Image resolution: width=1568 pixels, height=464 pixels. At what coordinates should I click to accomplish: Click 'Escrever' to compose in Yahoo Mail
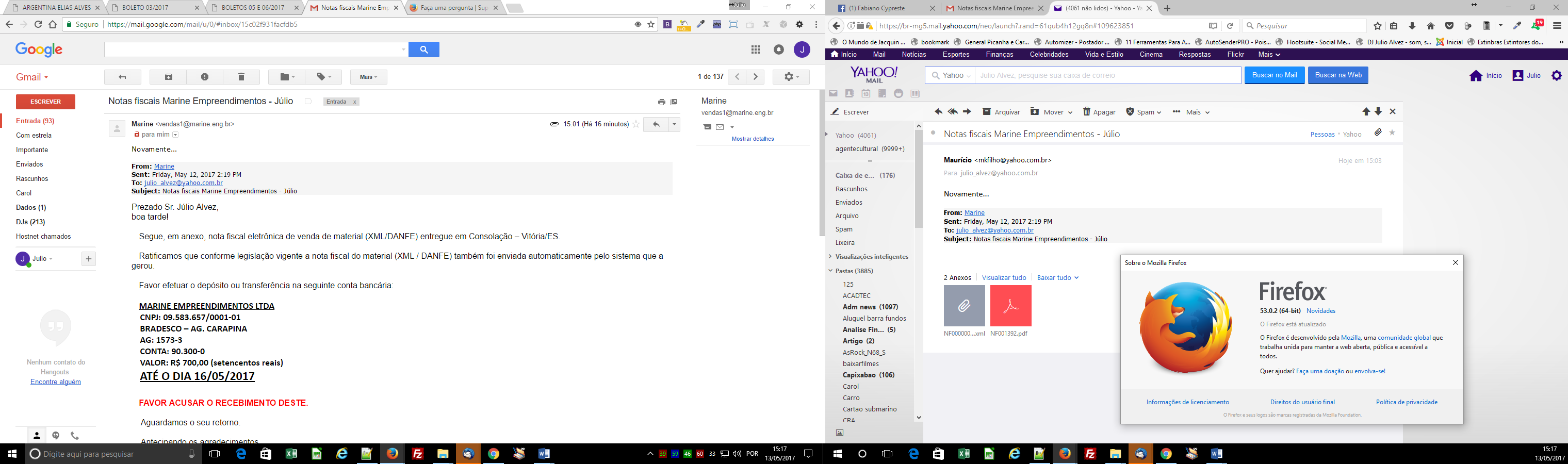pos(851,112)
